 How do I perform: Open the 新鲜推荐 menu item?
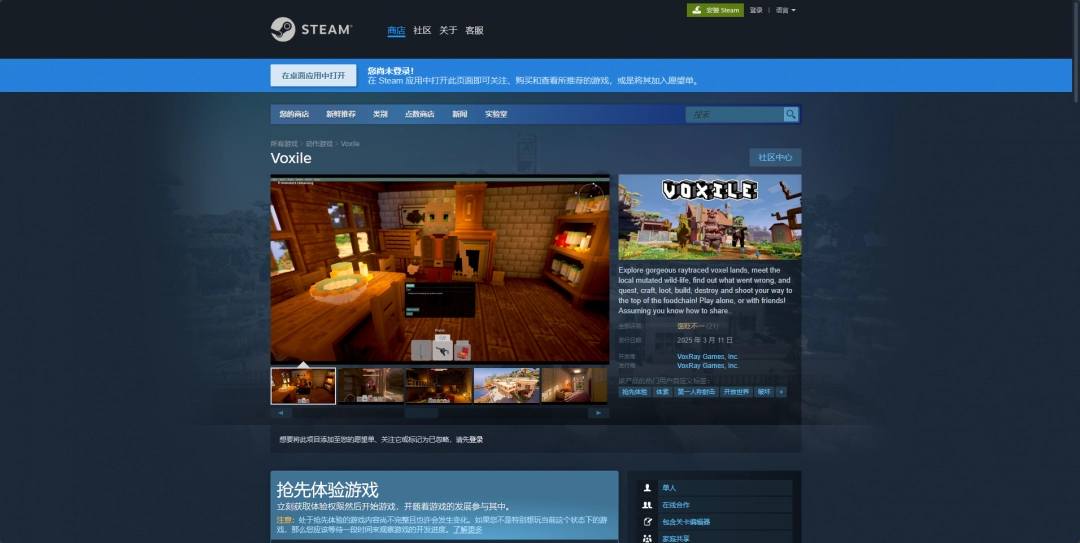pos(340,115)
